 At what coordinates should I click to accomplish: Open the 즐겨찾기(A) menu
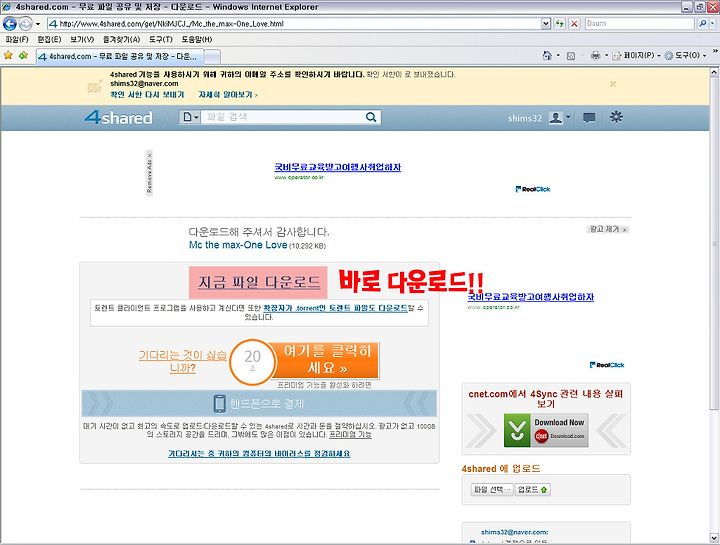point(121,39)
